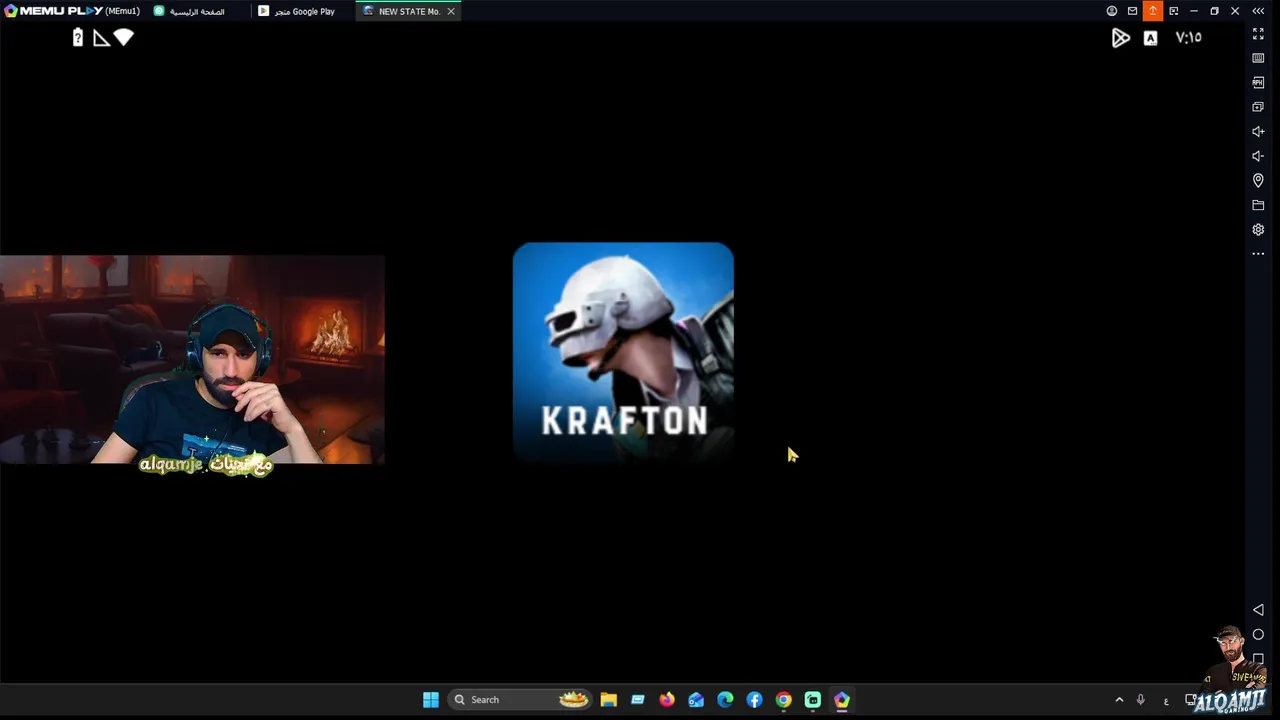Click the Android keyboard 'A' status icon
The height and width of the screenshot is (720, 1280).
coord(1151,38)
